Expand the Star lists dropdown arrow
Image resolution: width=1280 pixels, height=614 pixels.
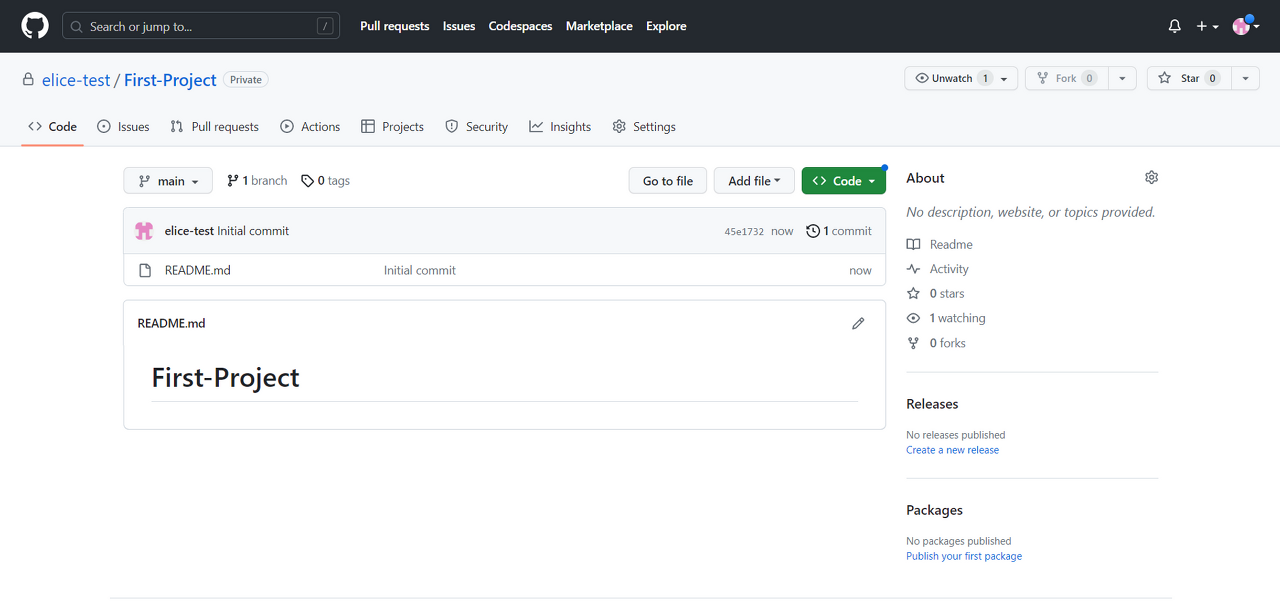(1245, 78)
